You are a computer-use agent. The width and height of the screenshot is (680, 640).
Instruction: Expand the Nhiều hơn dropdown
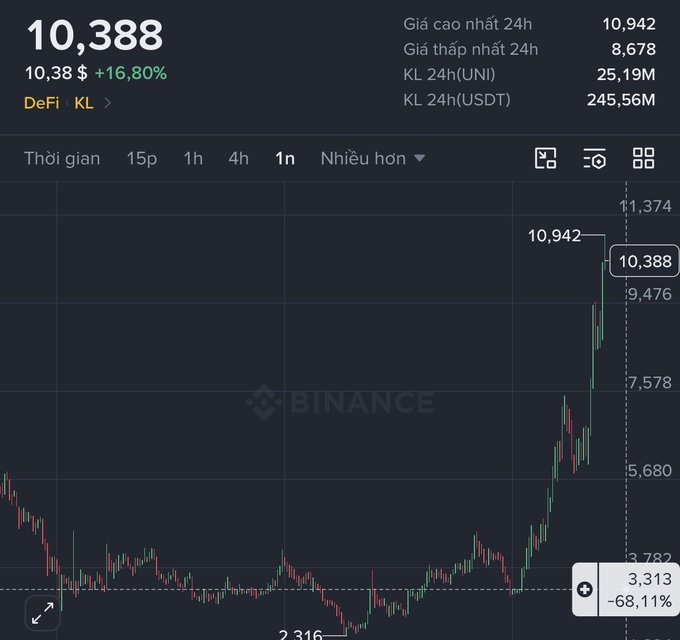373,158
